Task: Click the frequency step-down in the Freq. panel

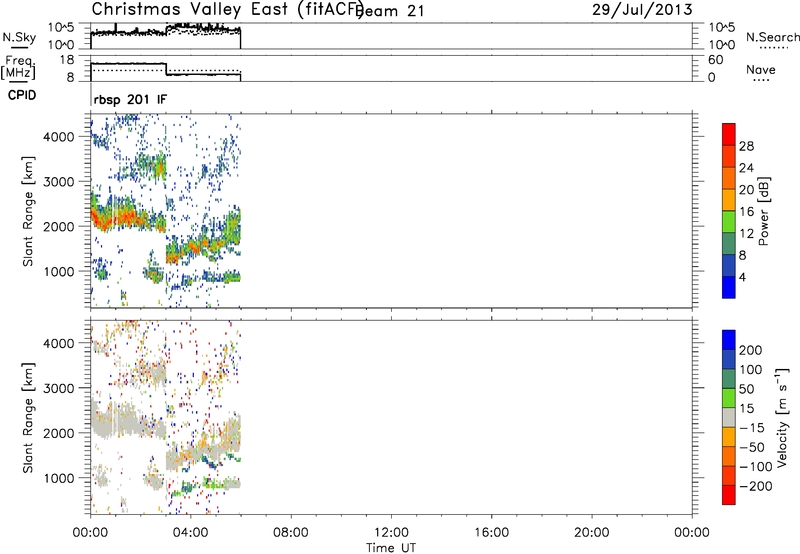Action: 166,69
